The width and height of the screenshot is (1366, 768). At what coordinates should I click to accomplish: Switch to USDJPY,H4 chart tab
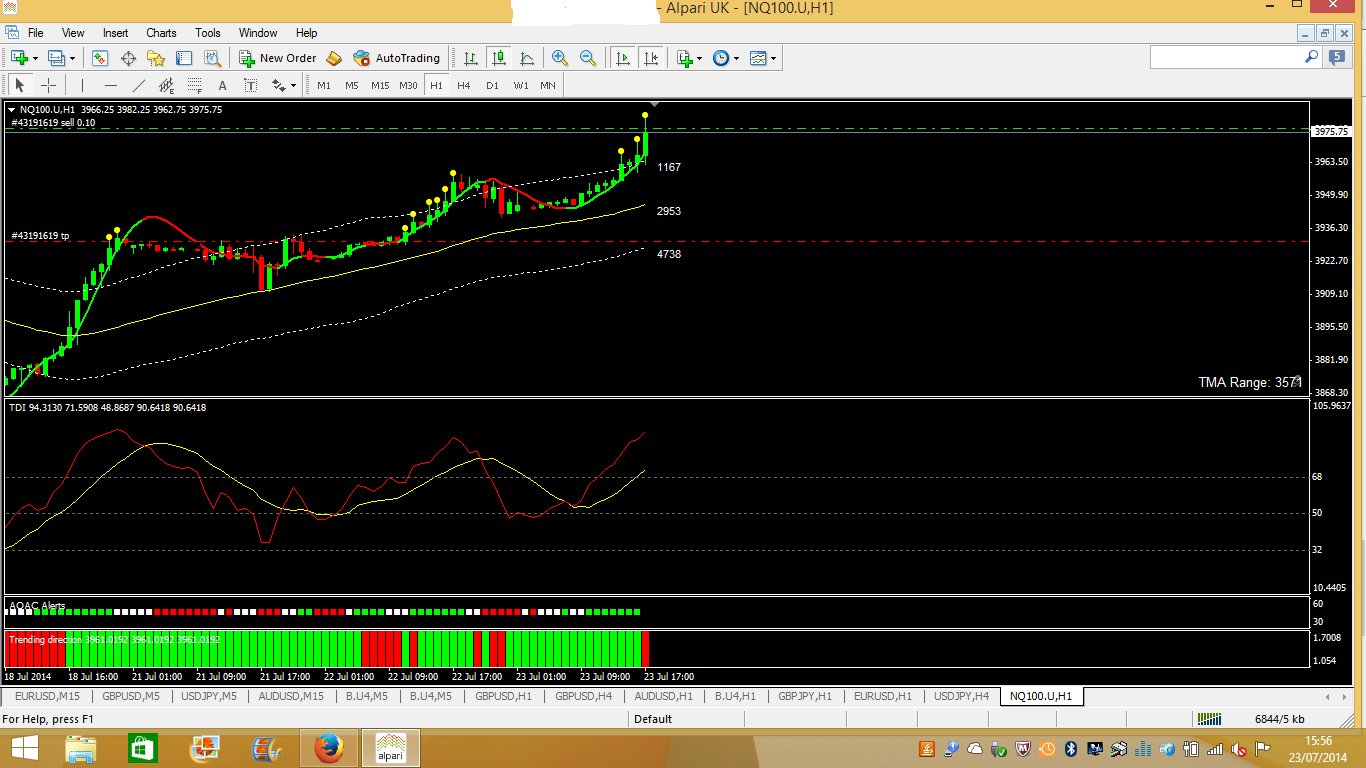pos(961,696)
